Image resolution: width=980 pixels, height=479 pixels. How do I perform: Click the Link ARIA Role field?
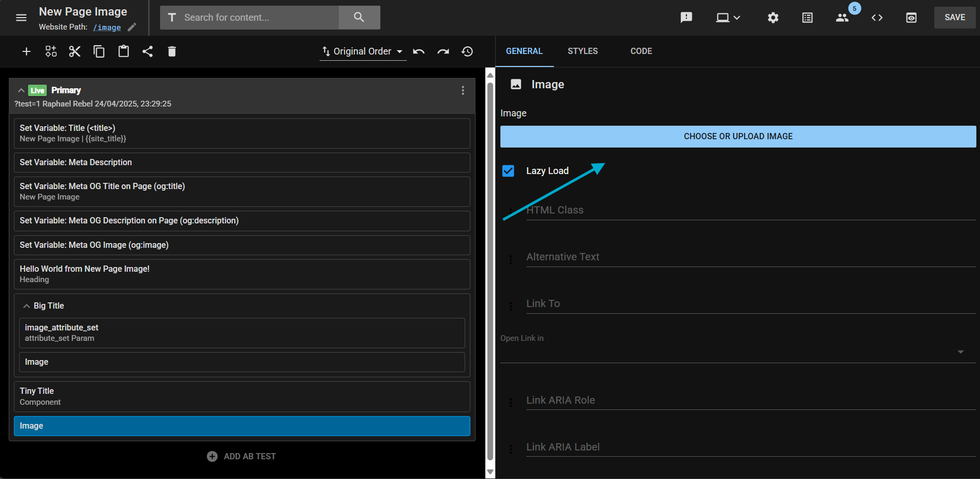tap(751, 400)
